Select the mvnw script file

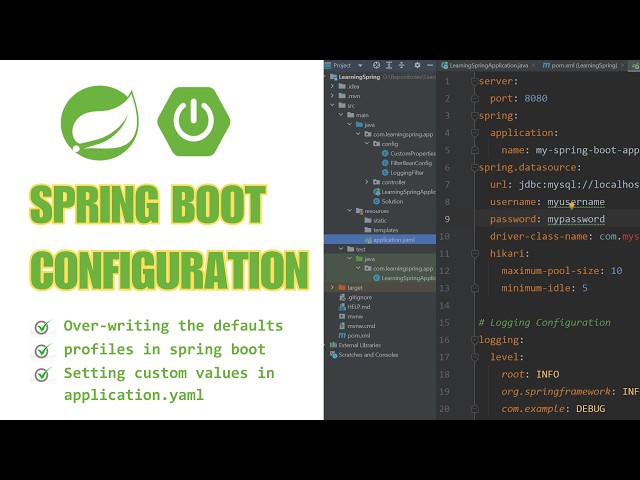(351, 316)
